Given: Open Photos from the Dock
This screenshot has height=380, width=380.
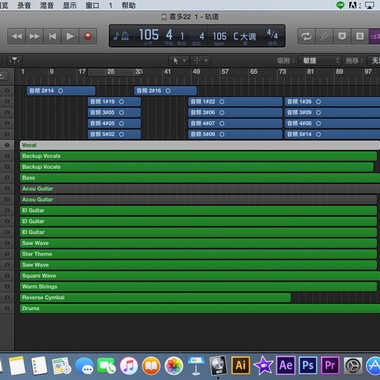Looking at the screenshot, I should (x=174, y=366).
